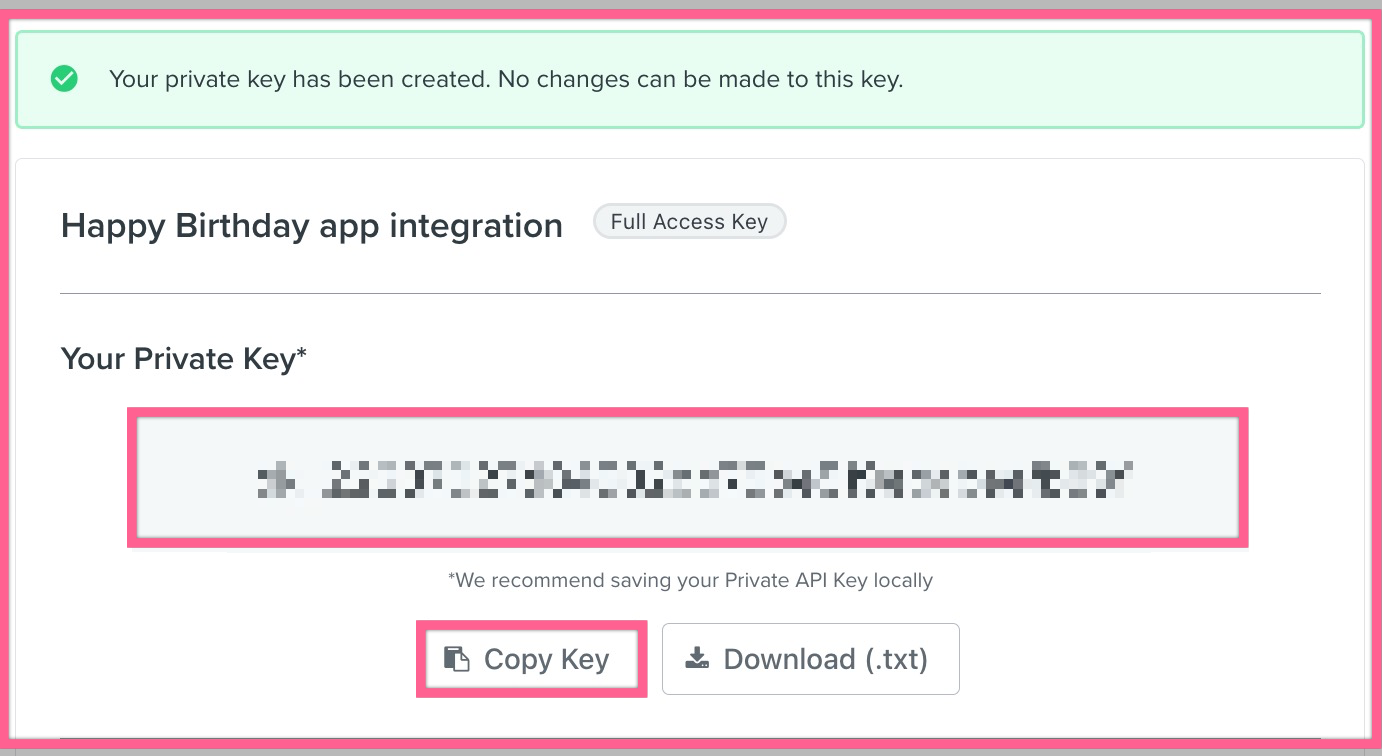The height and width of the screenshot is (756, 1382).
Task: Select the Full Access Key badge
Action: tap(689, 222)
